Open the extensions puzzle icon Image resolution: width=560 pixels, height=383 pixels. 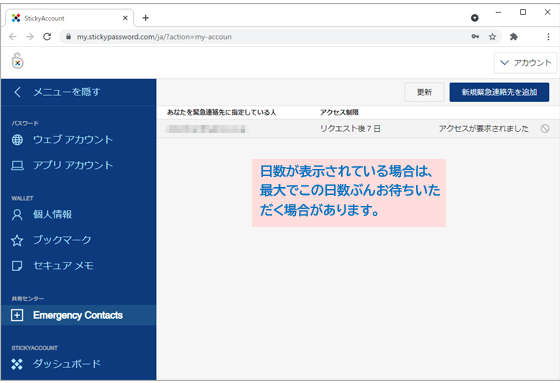click(514, 37)
